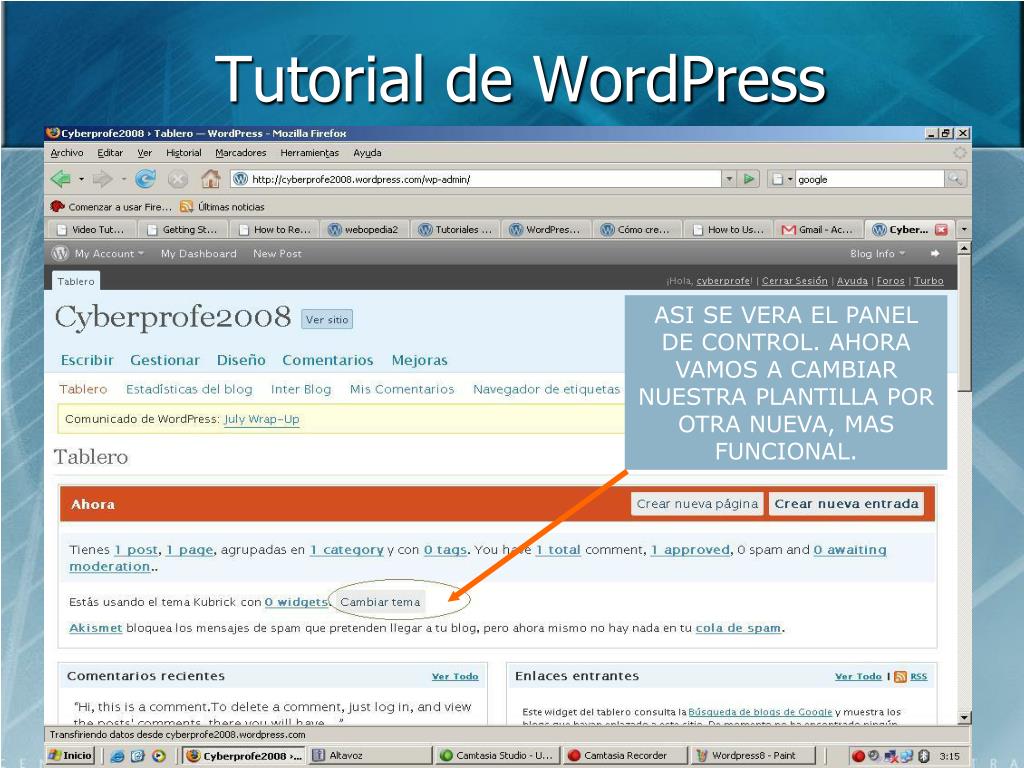Switch to the Getting St... tab
Image resolution: width=1024 pixels, height=768 pixels.
click(183, 230)
